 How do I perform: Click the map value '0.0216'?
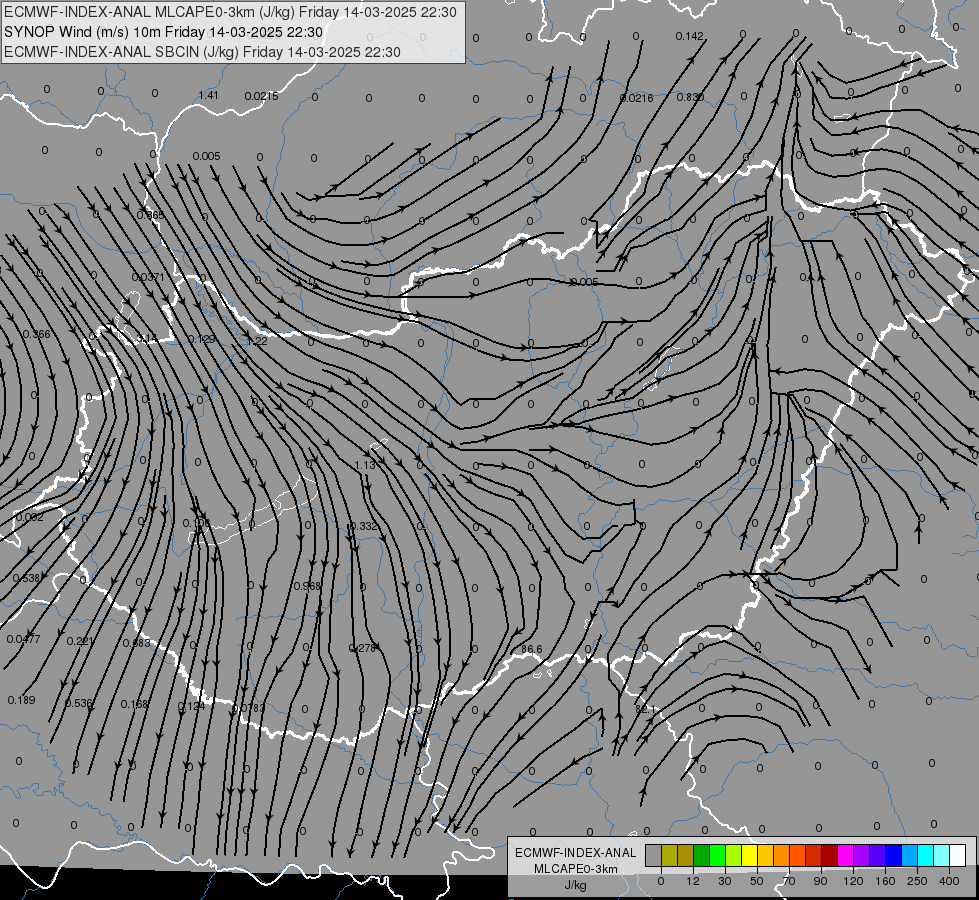pos(636,97)
